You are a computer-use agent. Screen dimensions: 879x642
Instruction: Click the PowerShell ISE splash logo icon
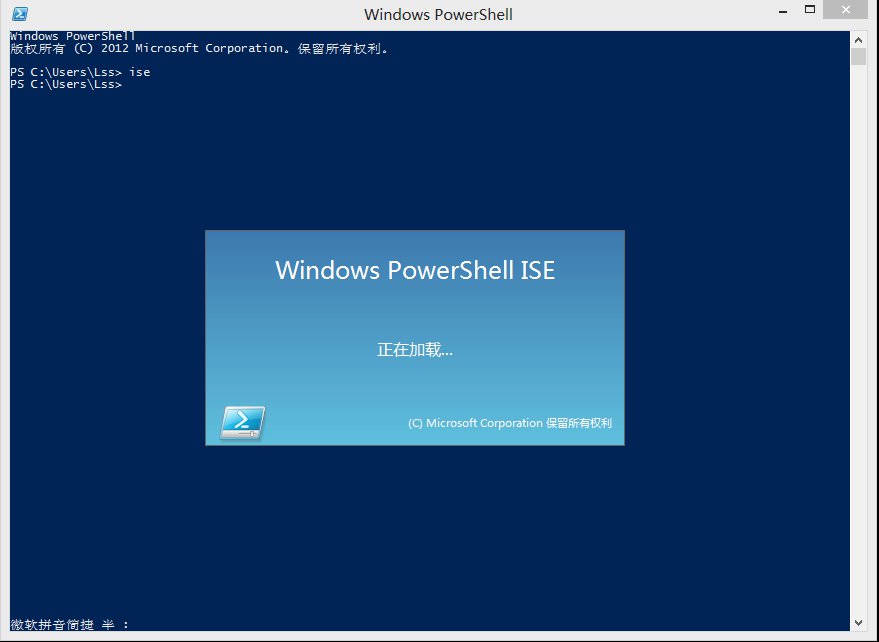coord(242,422)
